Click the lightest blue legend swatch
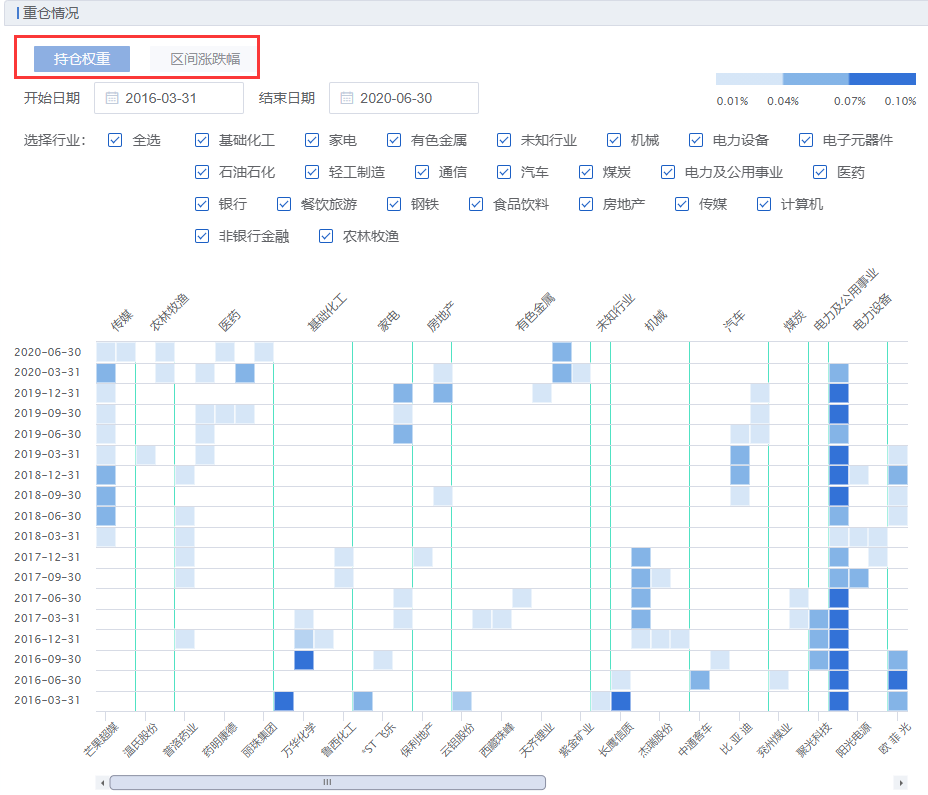 point(749,79)
